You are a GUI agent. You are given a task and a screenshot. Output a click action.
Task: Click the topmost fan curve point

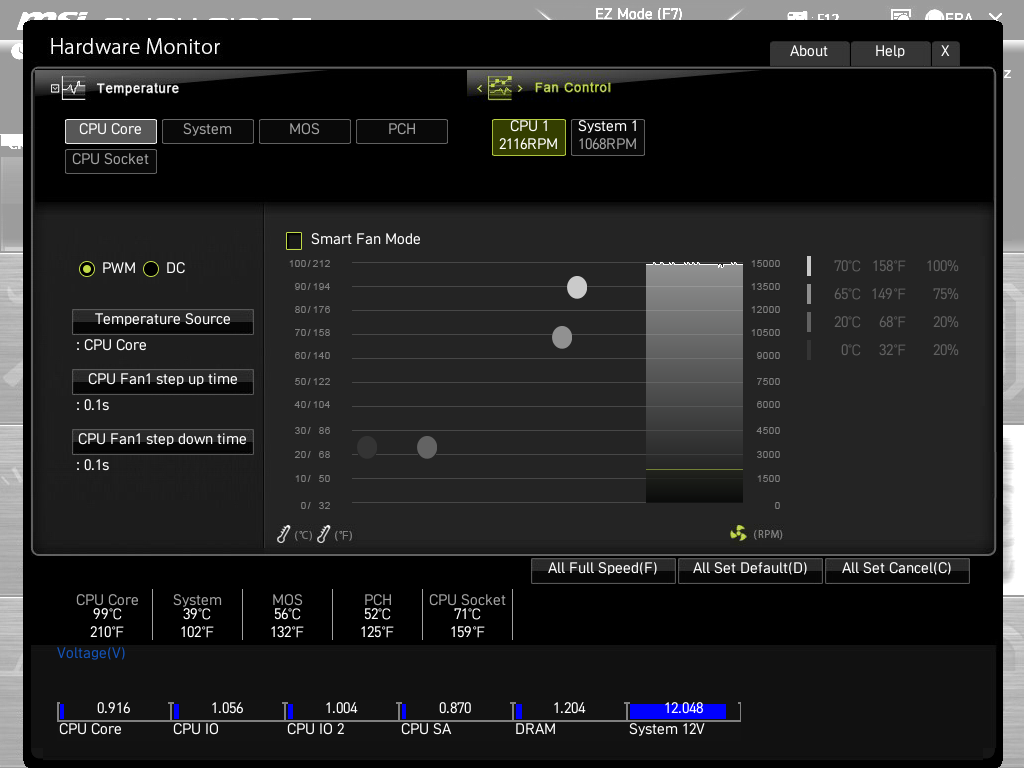(577, 288)
